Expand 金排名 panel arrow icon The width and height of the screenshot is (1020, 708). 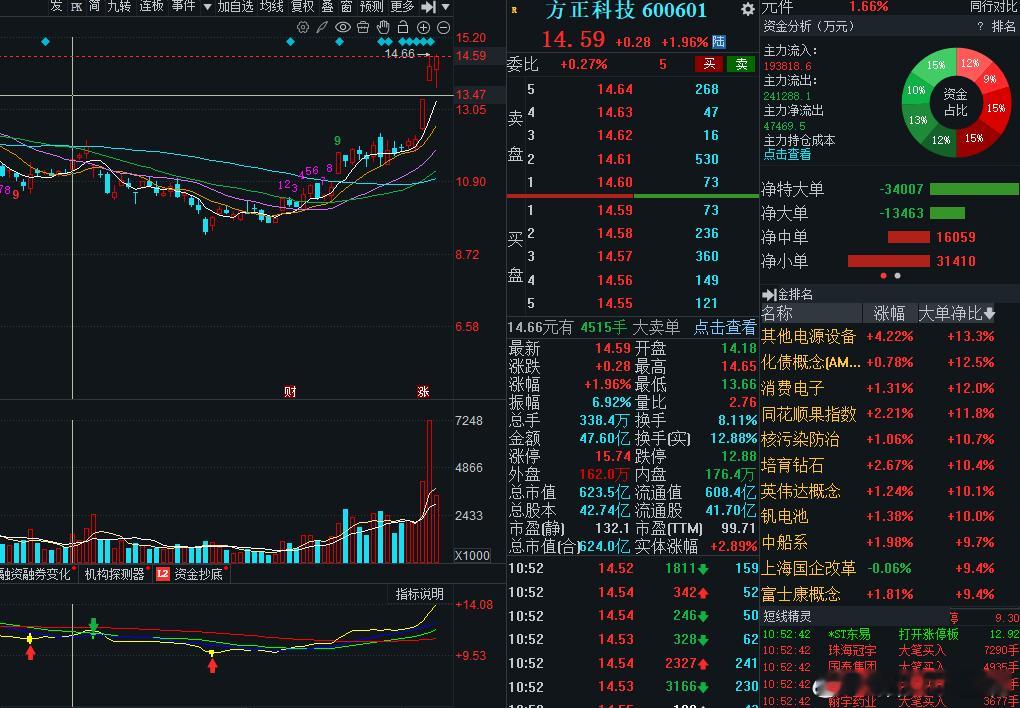click(x=770, y=294)
